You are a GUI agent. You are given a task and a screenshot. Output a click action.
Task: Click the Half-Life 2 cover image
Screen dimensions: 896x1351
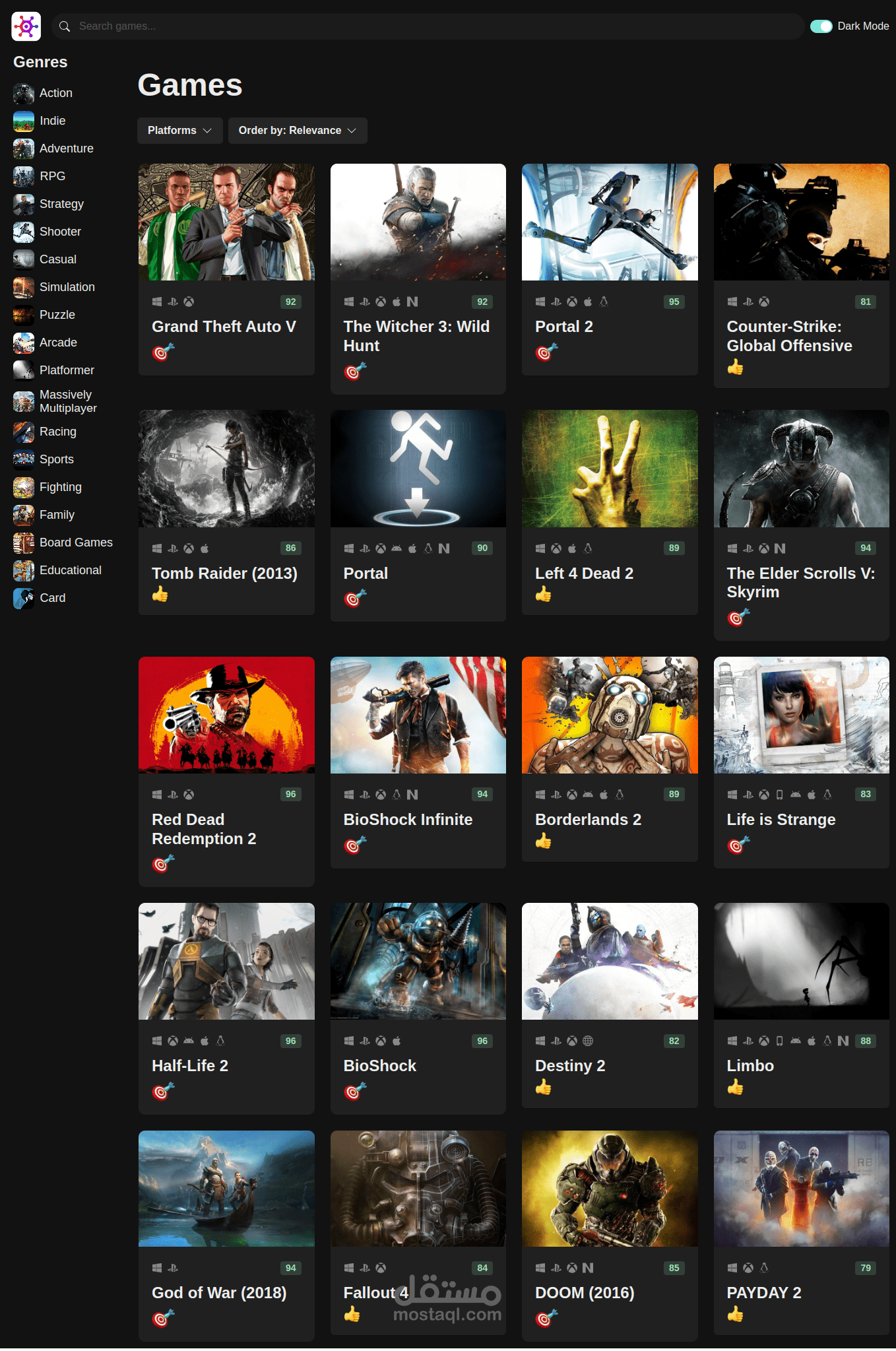(x=226, y=961)
